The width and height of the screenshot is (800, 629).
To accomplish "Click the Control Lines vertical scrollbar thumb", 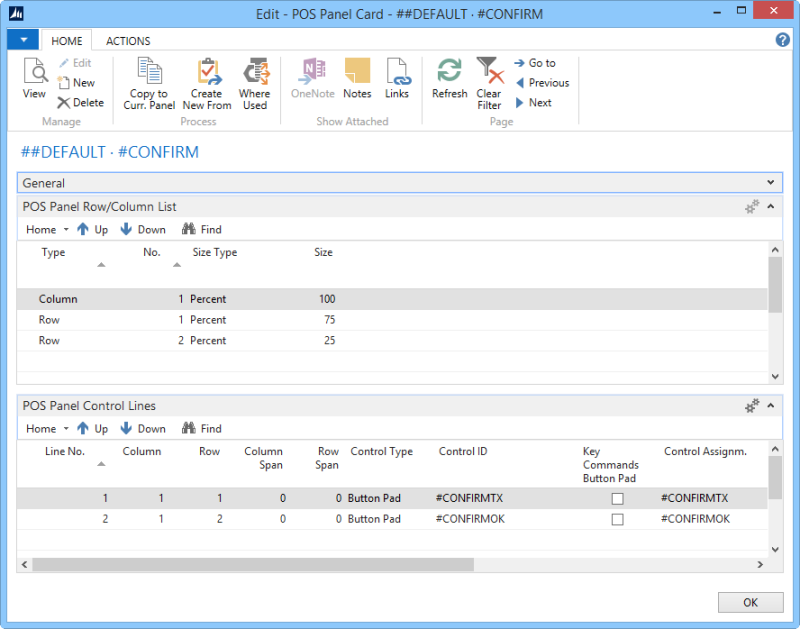I will click(775, 477).
